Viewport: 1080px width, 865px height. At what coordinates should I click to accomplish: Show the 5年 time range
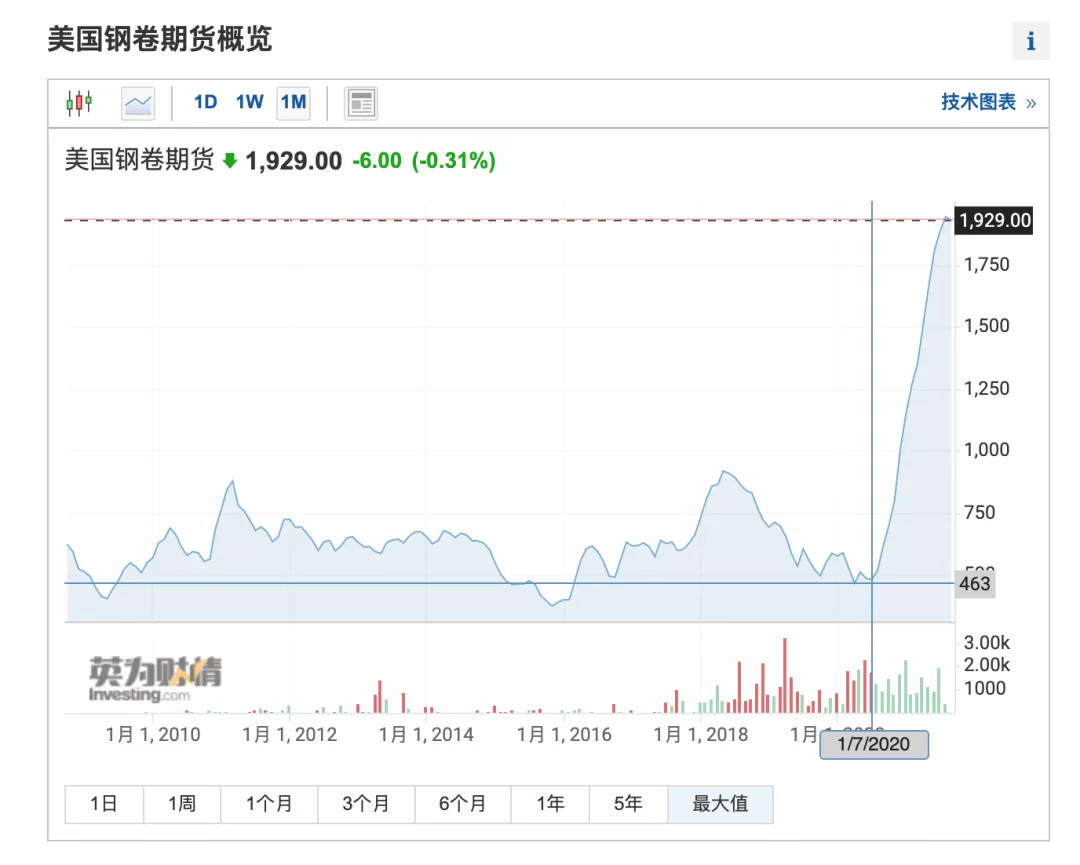point(628,804)
